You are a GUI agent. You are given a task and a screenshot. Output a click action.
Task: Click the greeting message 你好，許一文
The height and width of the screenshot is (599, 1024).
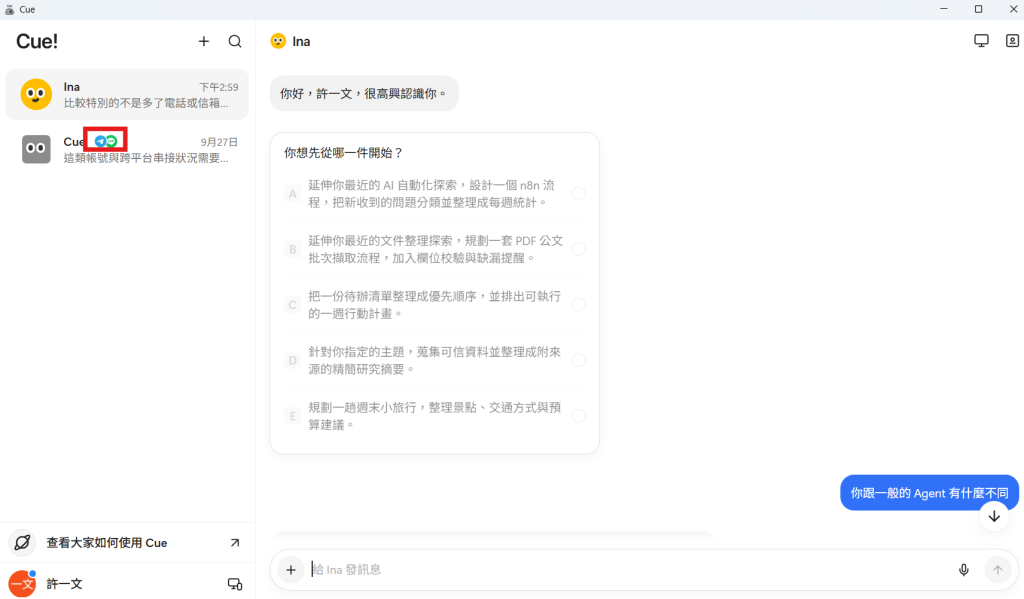(364, 93)
